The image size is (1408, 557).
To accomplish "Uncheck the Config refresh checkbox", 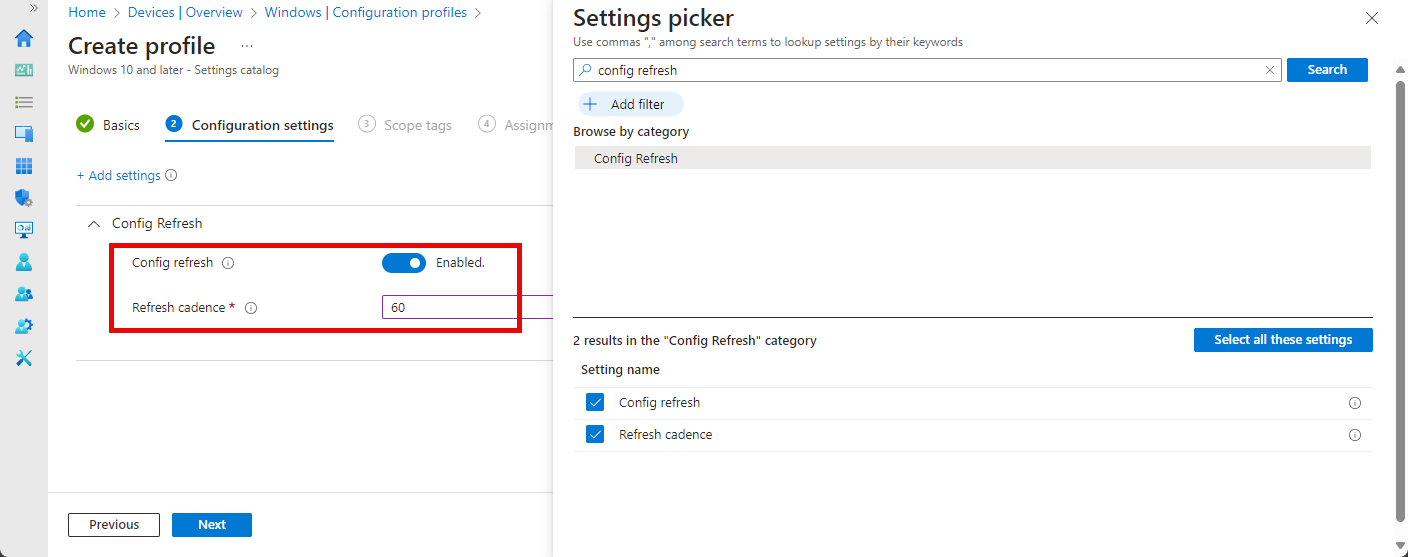I will (595, 402).
